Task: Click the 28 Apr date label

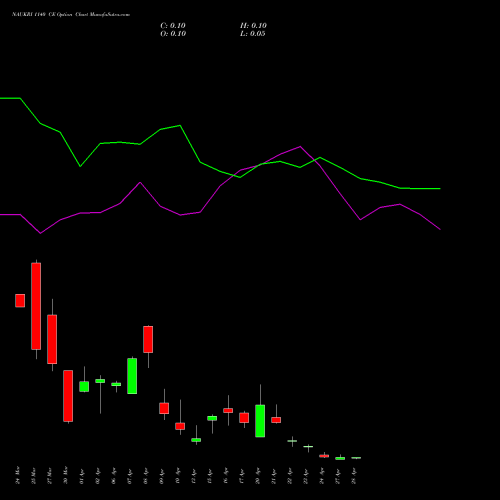Action: pyautogui.click(x=354, y=476)
